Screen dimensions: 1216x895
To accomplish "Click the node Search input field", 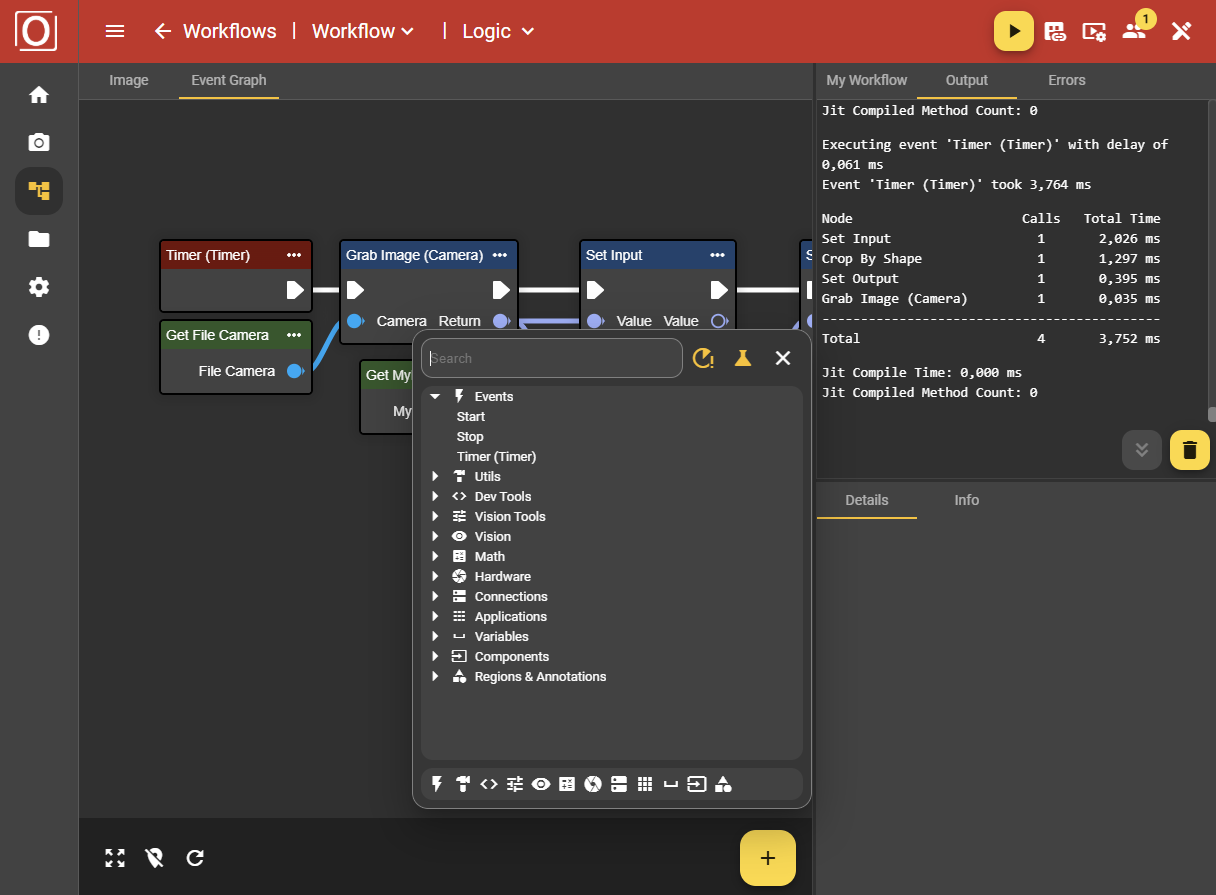I will pos(552,358).
